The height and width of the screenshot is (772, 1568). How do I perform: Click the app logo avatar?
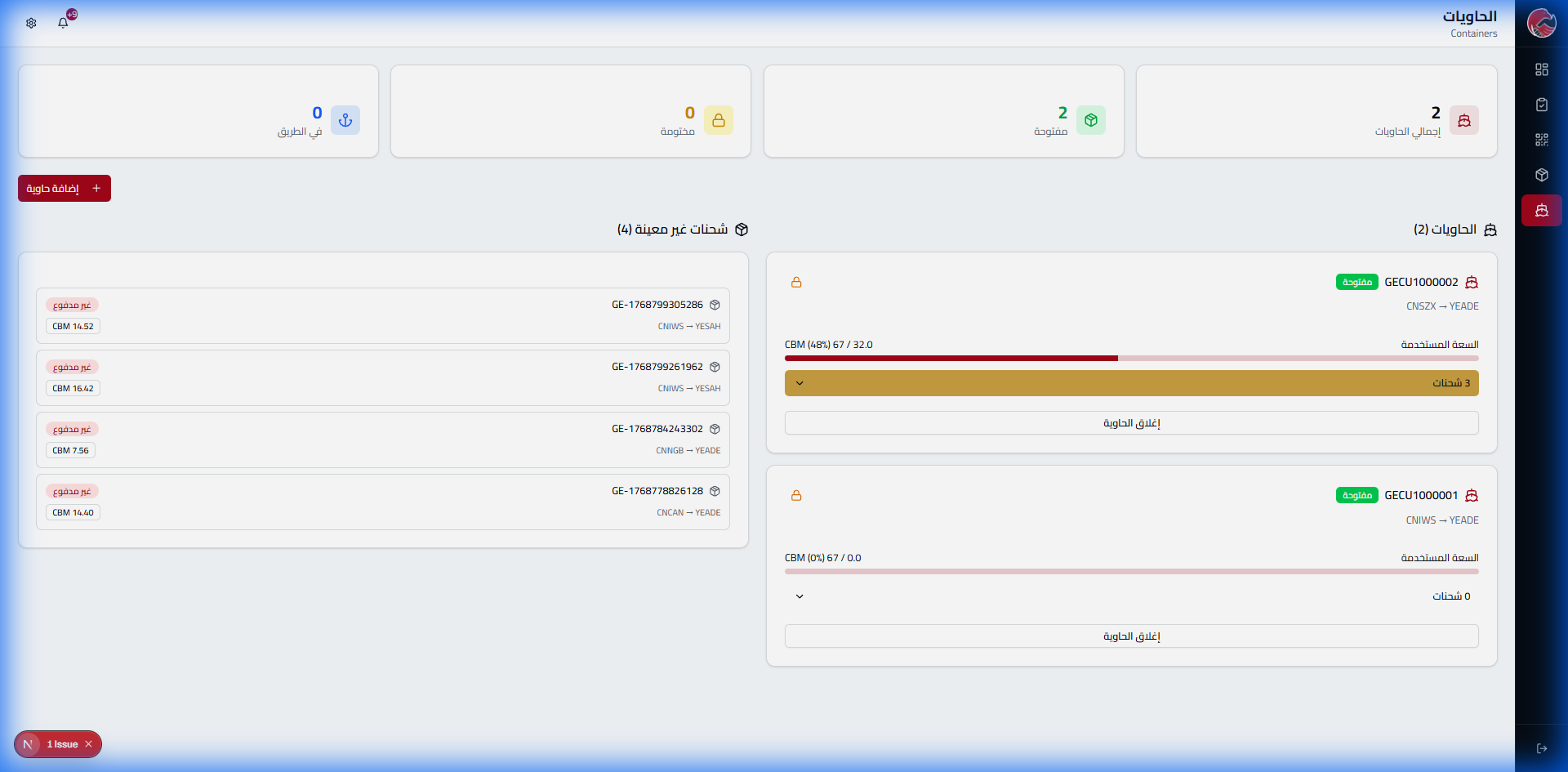(x=1541, y=23)
